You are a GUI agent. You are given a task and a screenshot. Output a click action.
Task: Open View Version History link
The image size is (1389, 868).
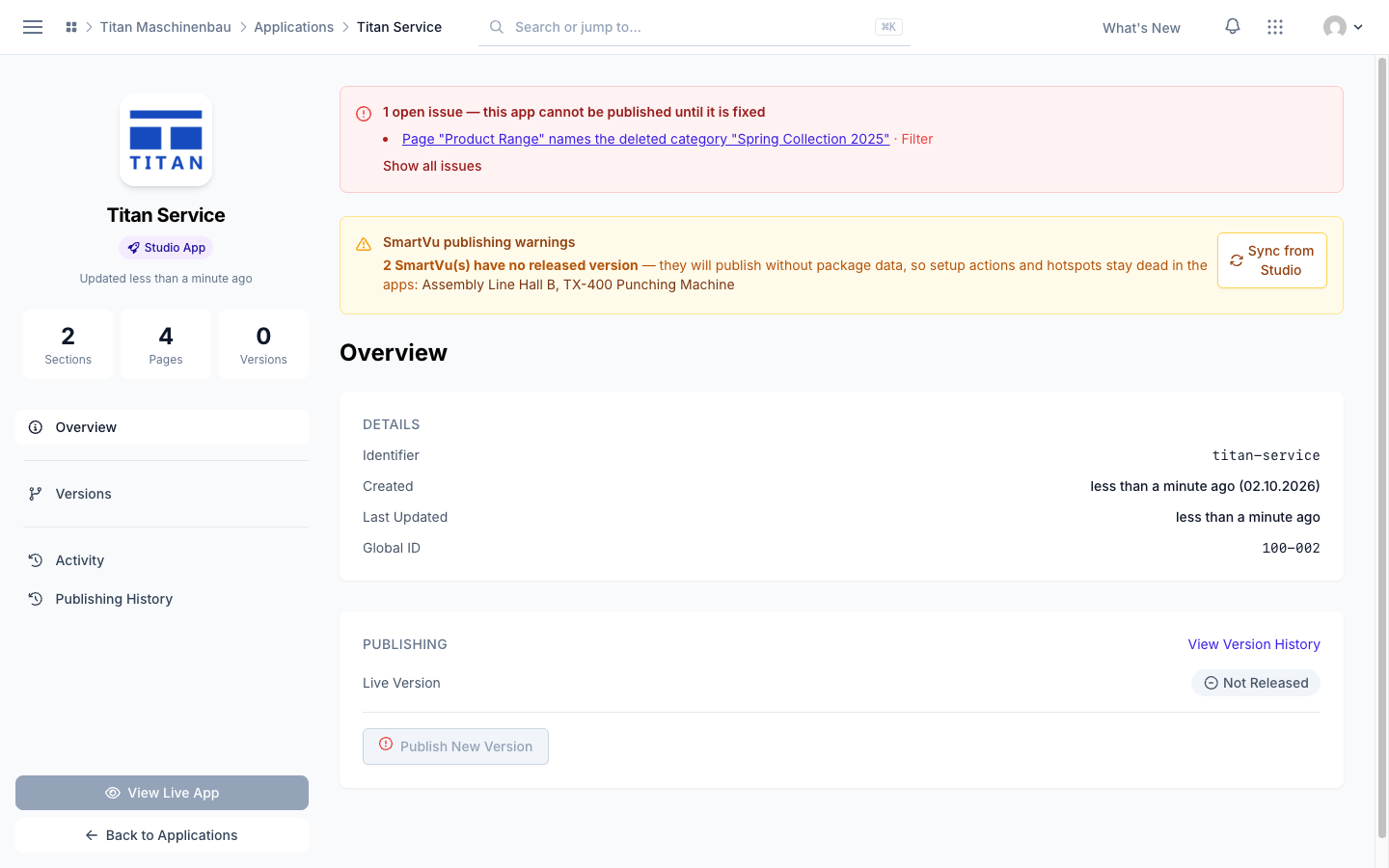1254,644
